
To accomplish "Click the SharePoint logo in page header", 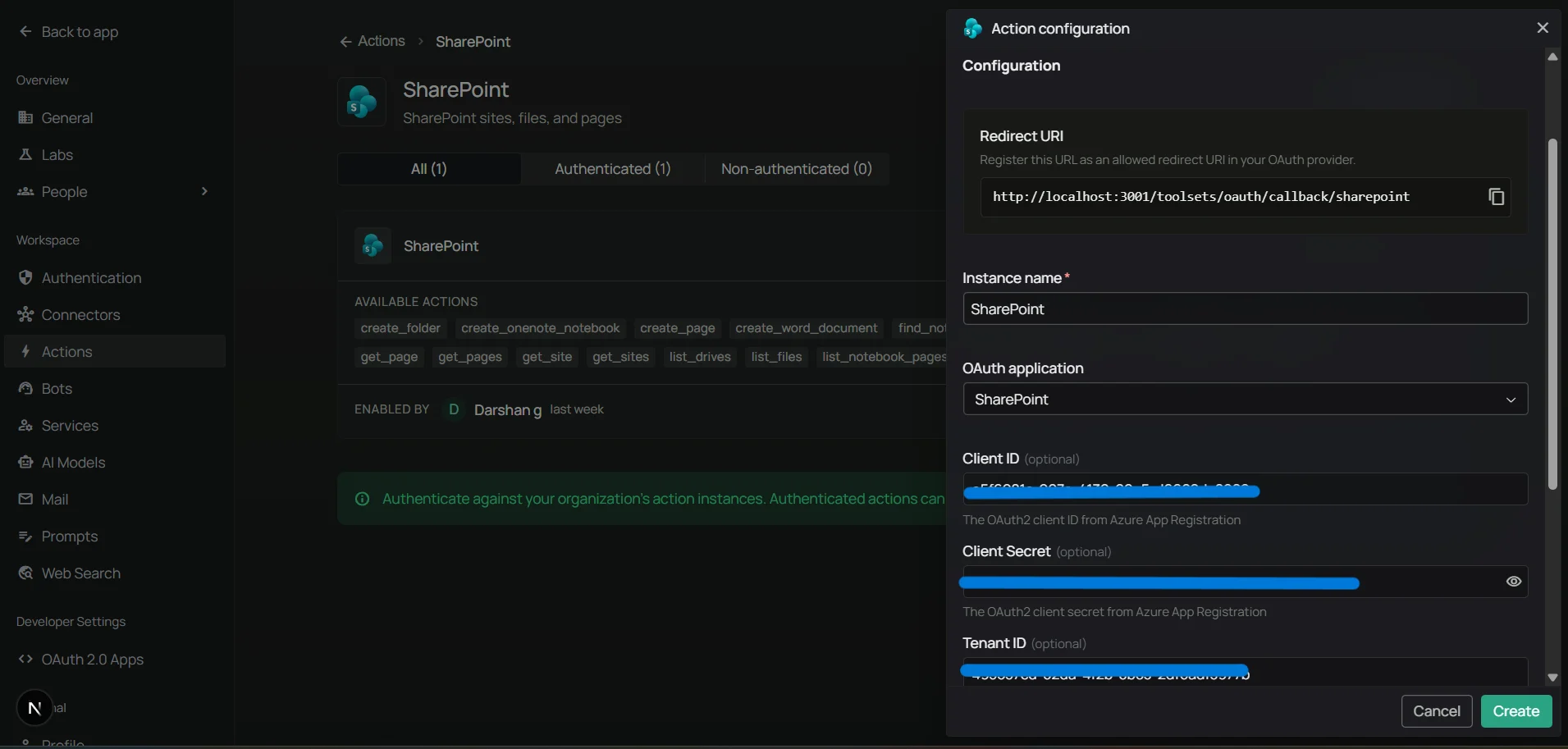I will 362,102.
